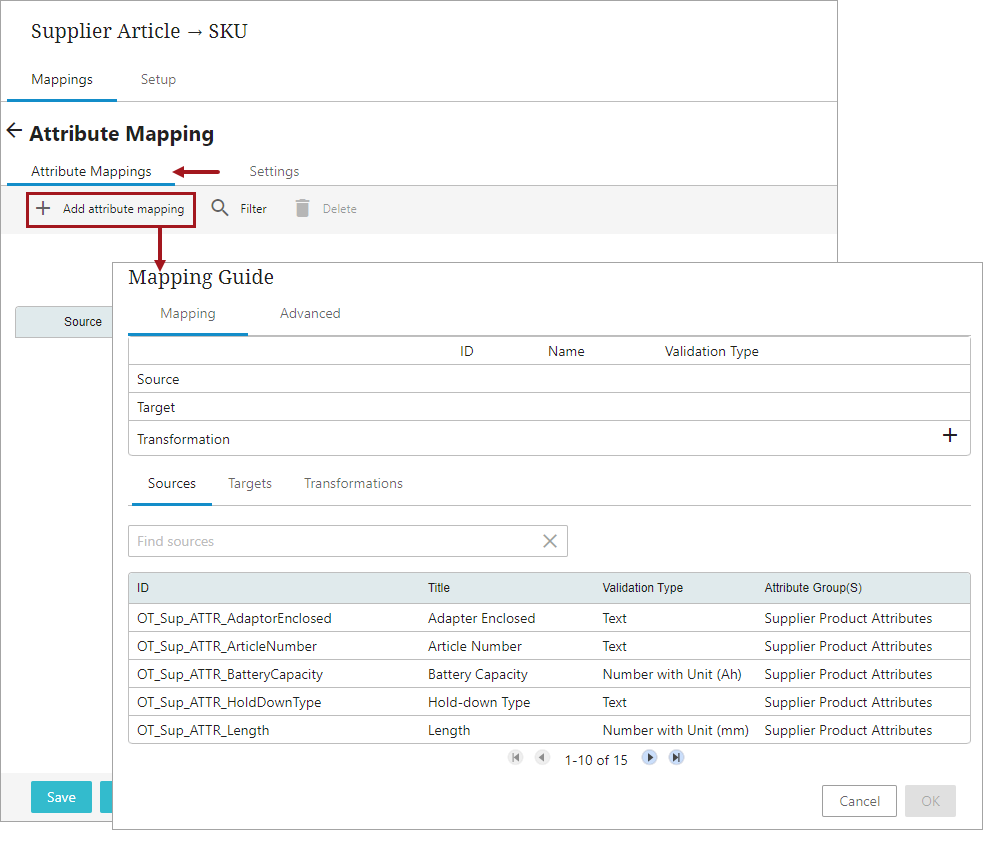Go to the previous page of sources
The height and width of the screenshot is (849, 983).
point(542,758)
